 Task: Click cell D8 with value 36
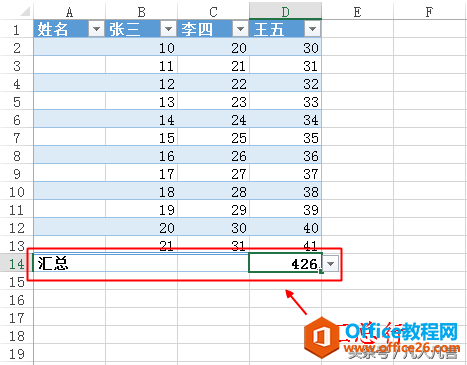click(x=285, y=155)
